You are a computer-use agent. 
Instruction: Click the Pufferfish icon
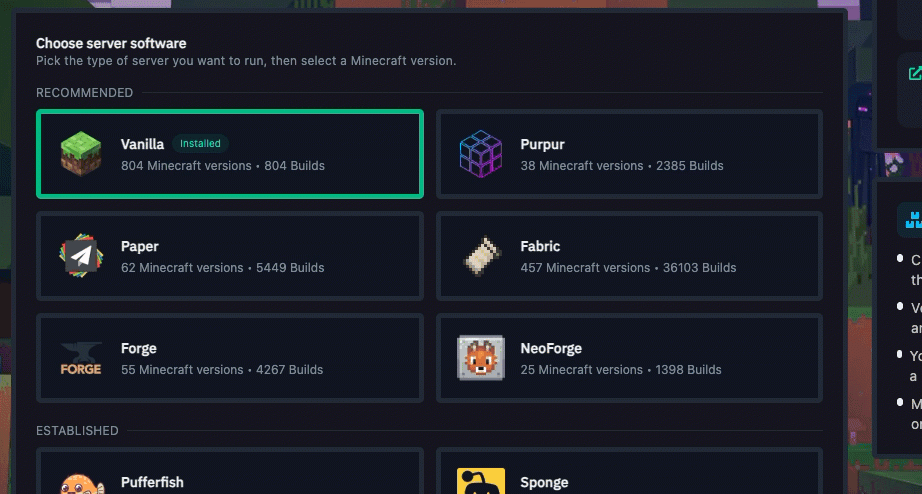pyautogui.click(x=81, y=484)
